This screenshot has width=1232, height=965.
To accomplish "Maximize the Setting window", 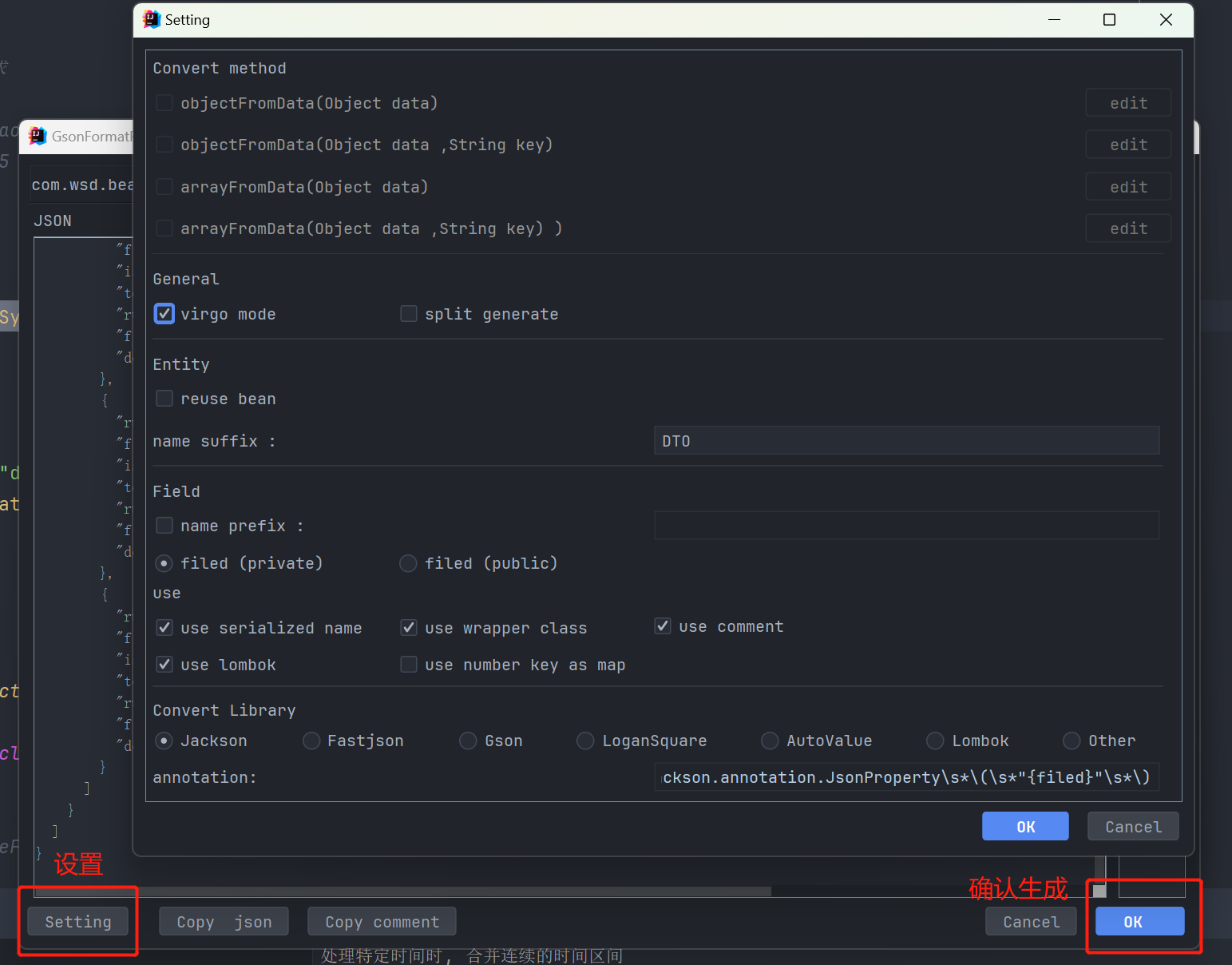I will [x=1109, y=19].
